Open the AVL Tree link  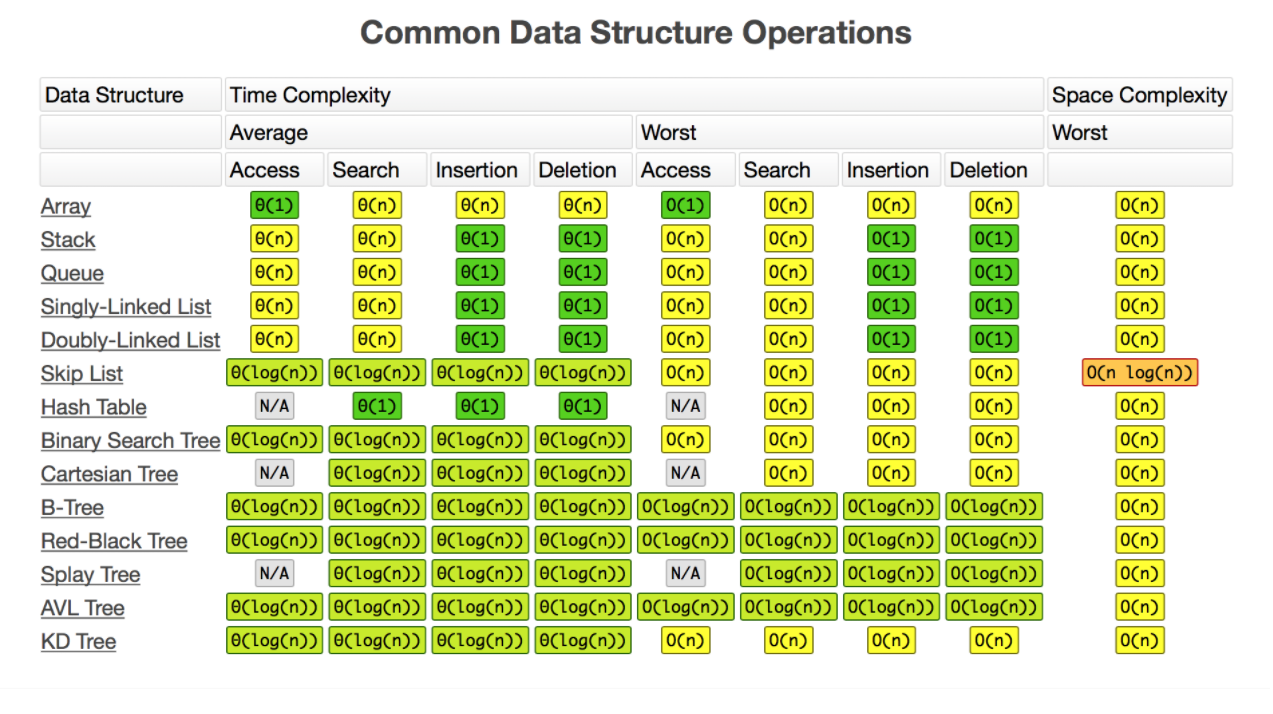coord(82,609)
